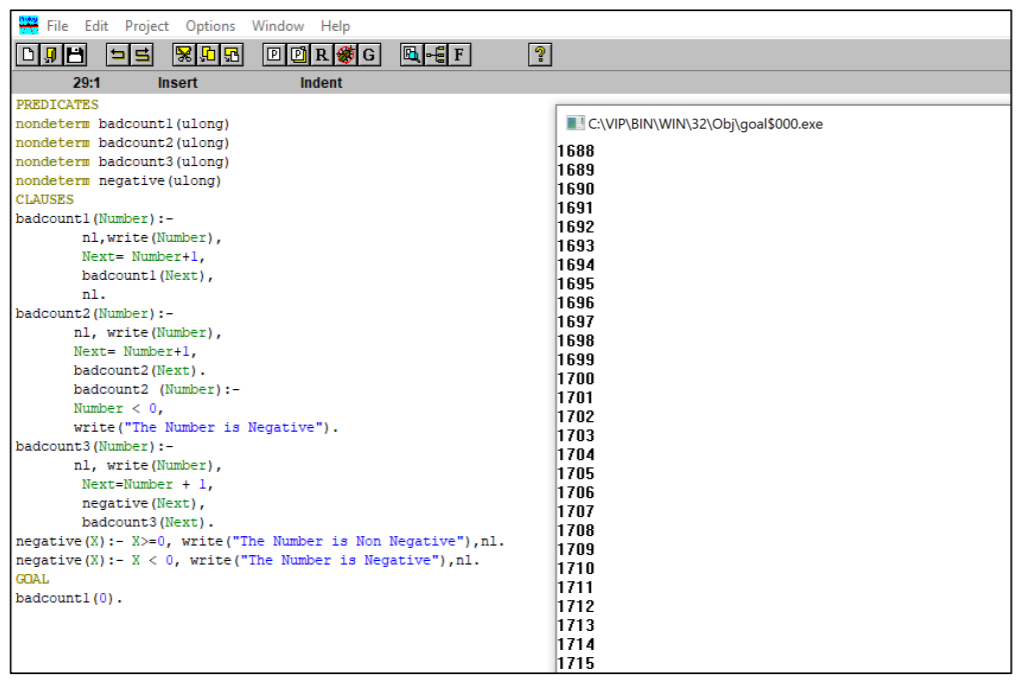Toggle Indent mode in the status bar
This screenshot has width=1036, height=697.
pyautogui.click(x=320, y=83)
